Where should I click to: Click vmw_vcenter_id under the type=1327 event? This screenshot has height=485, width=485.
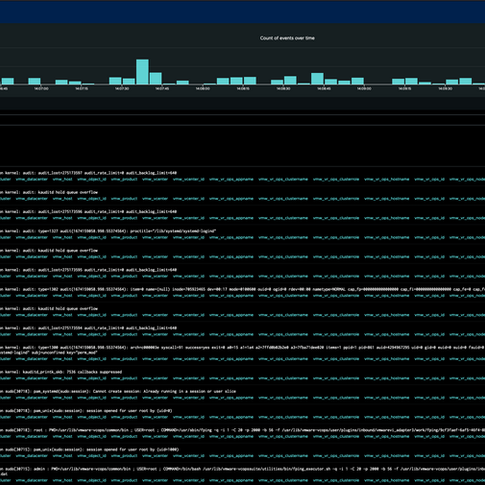188,237
